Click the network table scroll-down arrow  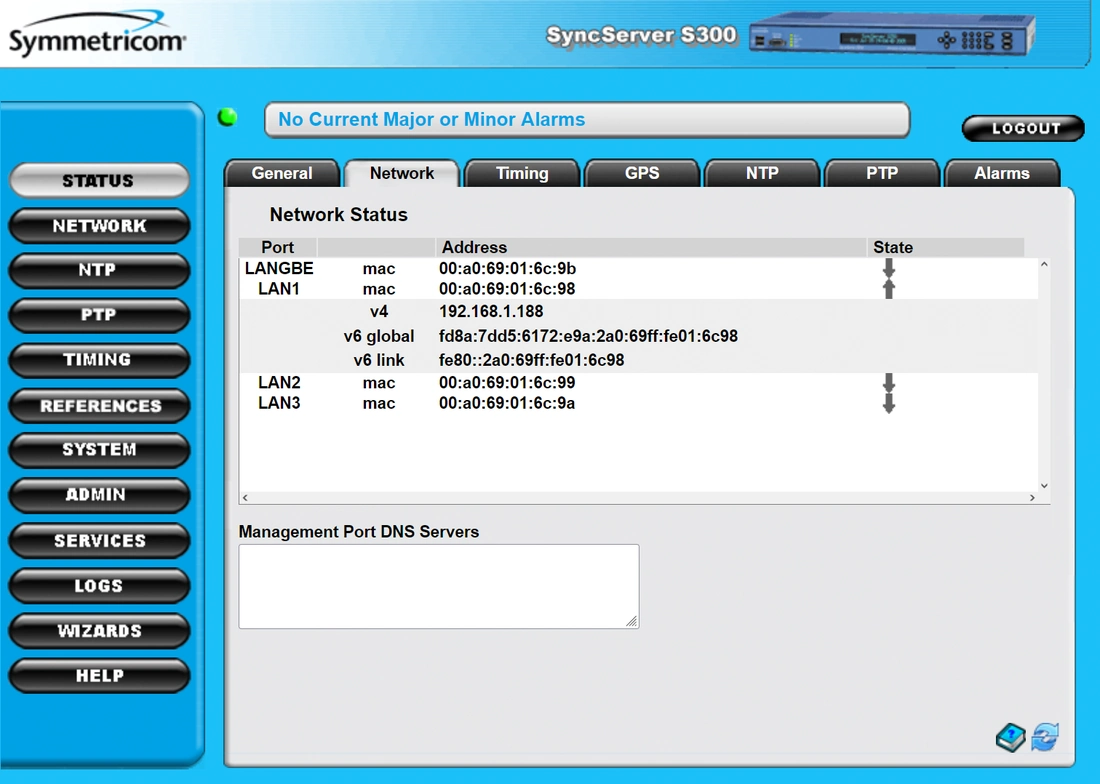(x=1044, y=486)
